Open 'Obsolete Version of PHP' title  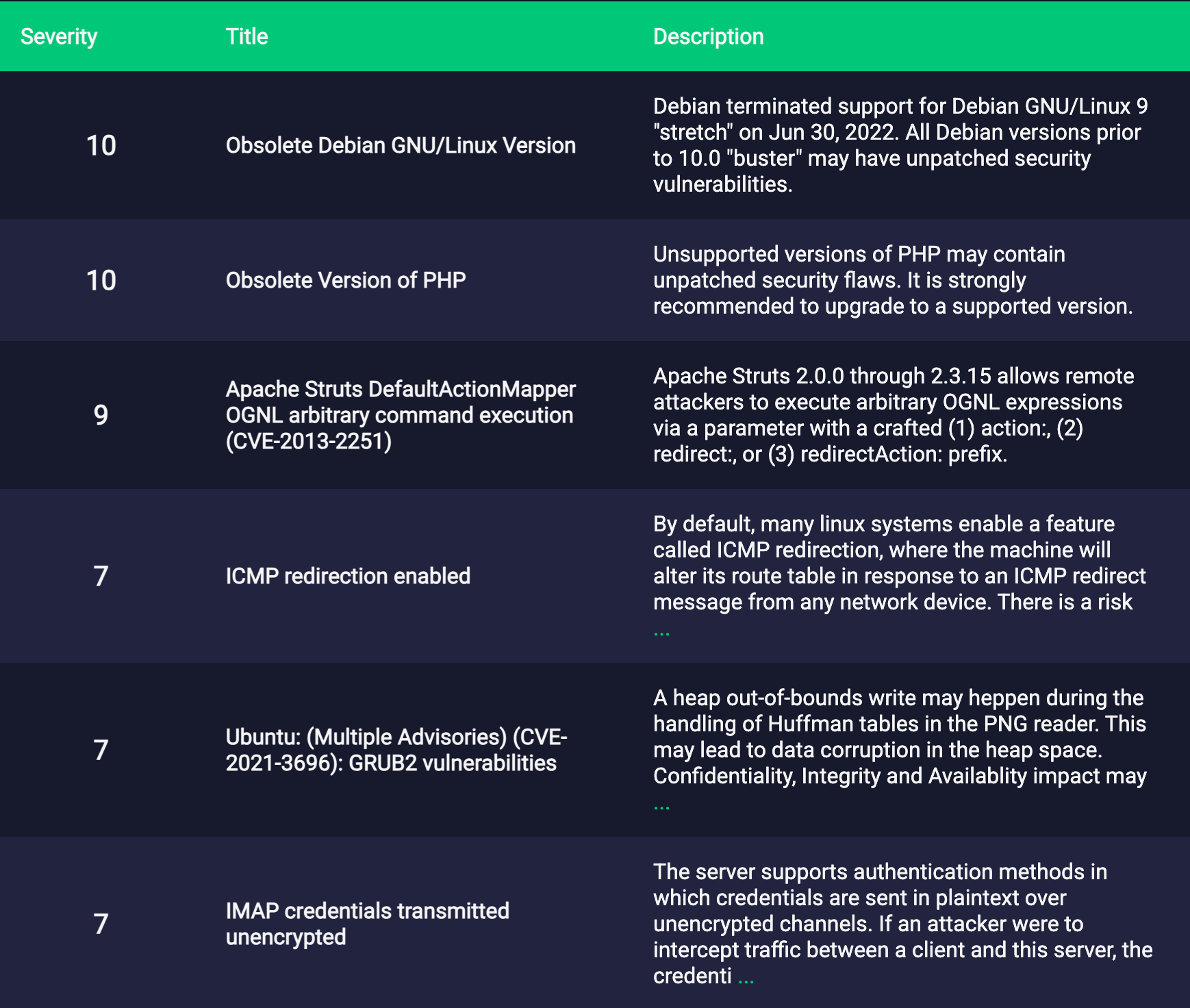point(346,280)
